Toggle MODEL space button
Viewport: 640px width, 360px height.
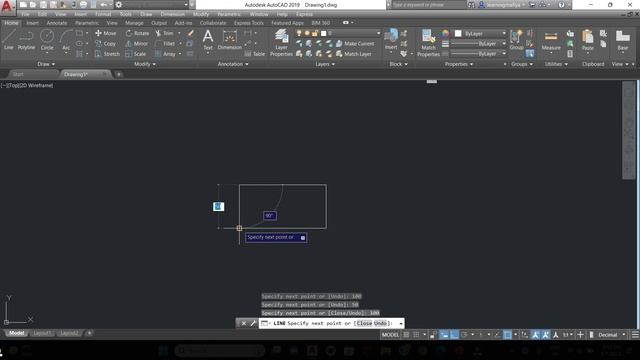point(390,335)
